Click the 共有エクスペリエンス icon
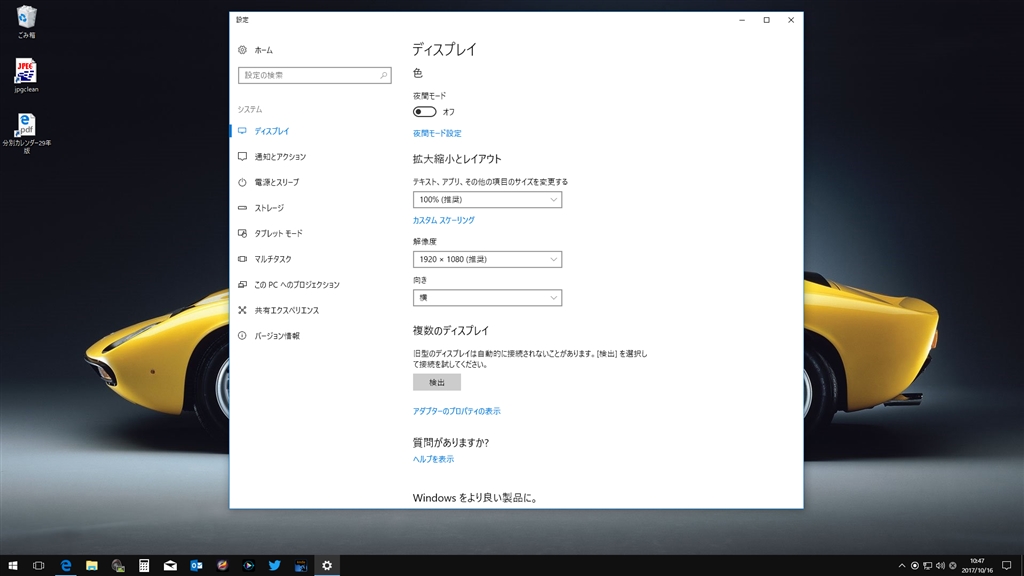The height and width of the screenshot is (576, 1024). coord(242,310)
